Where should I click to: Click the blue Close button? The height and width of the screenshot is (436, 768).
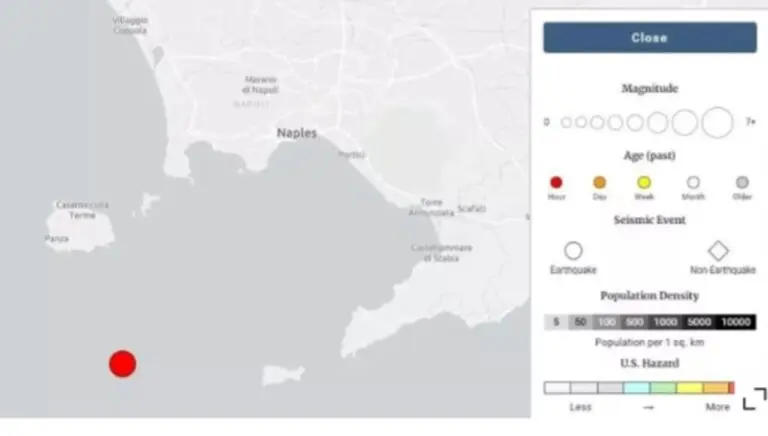(649, 37)
